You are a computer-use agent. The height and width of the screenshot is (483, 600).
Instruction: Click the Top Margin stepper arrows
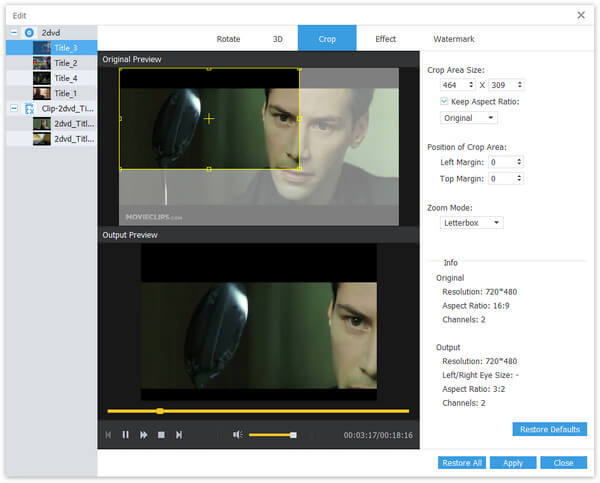point(519,178)
